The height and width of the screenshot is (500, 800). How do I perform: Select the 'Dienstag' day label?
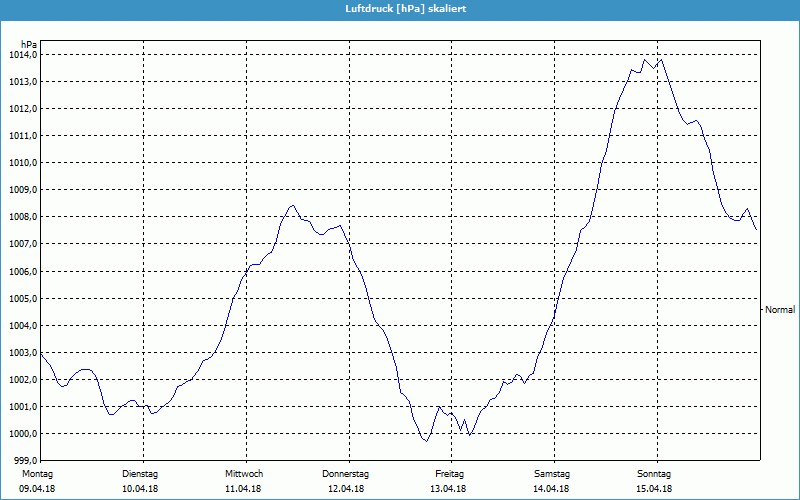[x=140, y=473]
